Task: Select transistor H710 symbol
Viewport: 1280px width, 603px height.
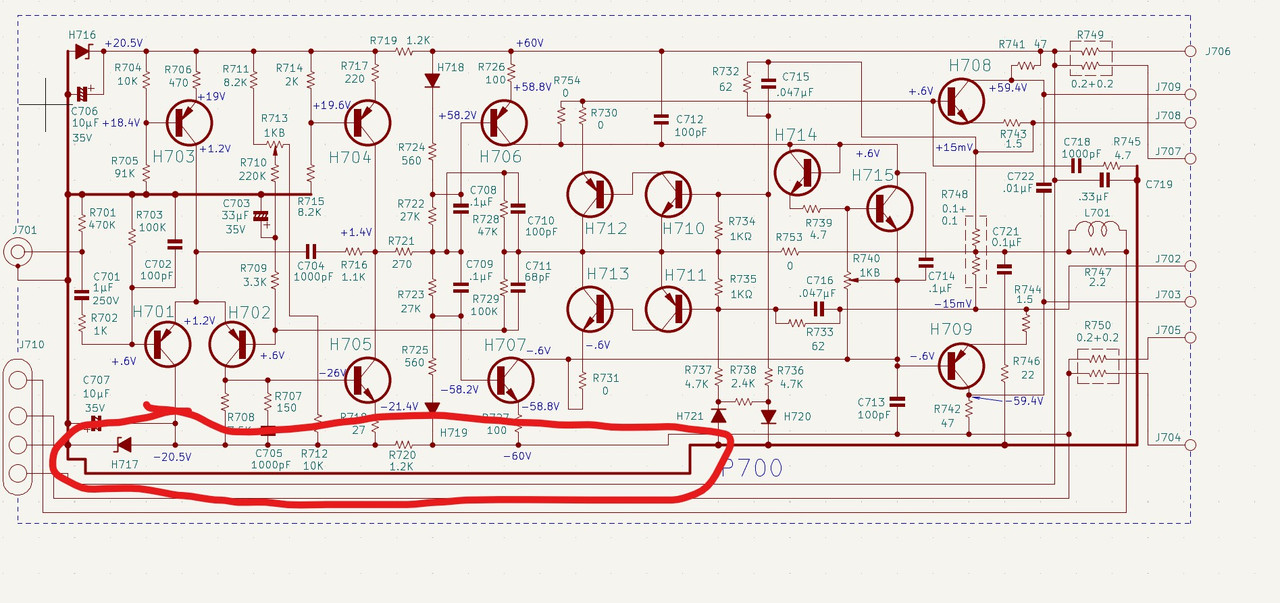Action: pos(668,195)
